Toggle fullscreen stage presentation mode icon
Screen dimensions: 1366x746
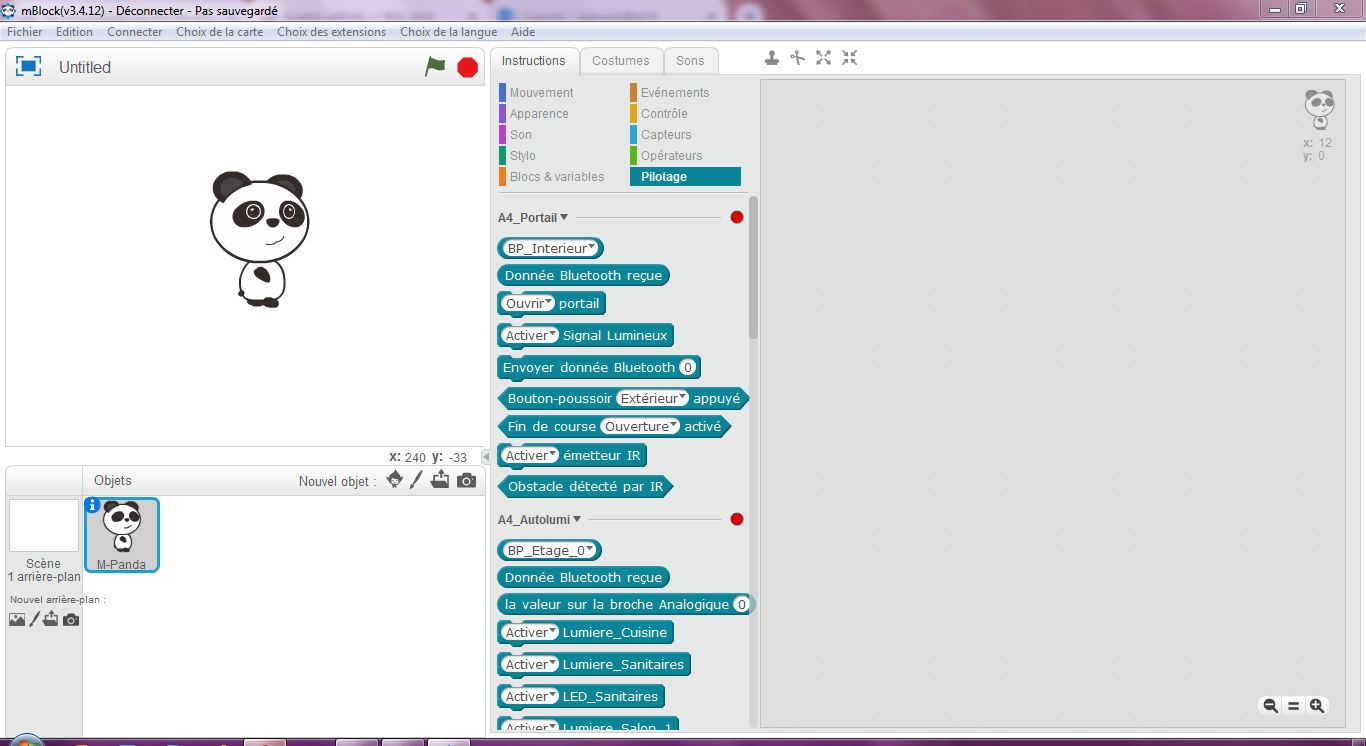[x=29, y=67]
